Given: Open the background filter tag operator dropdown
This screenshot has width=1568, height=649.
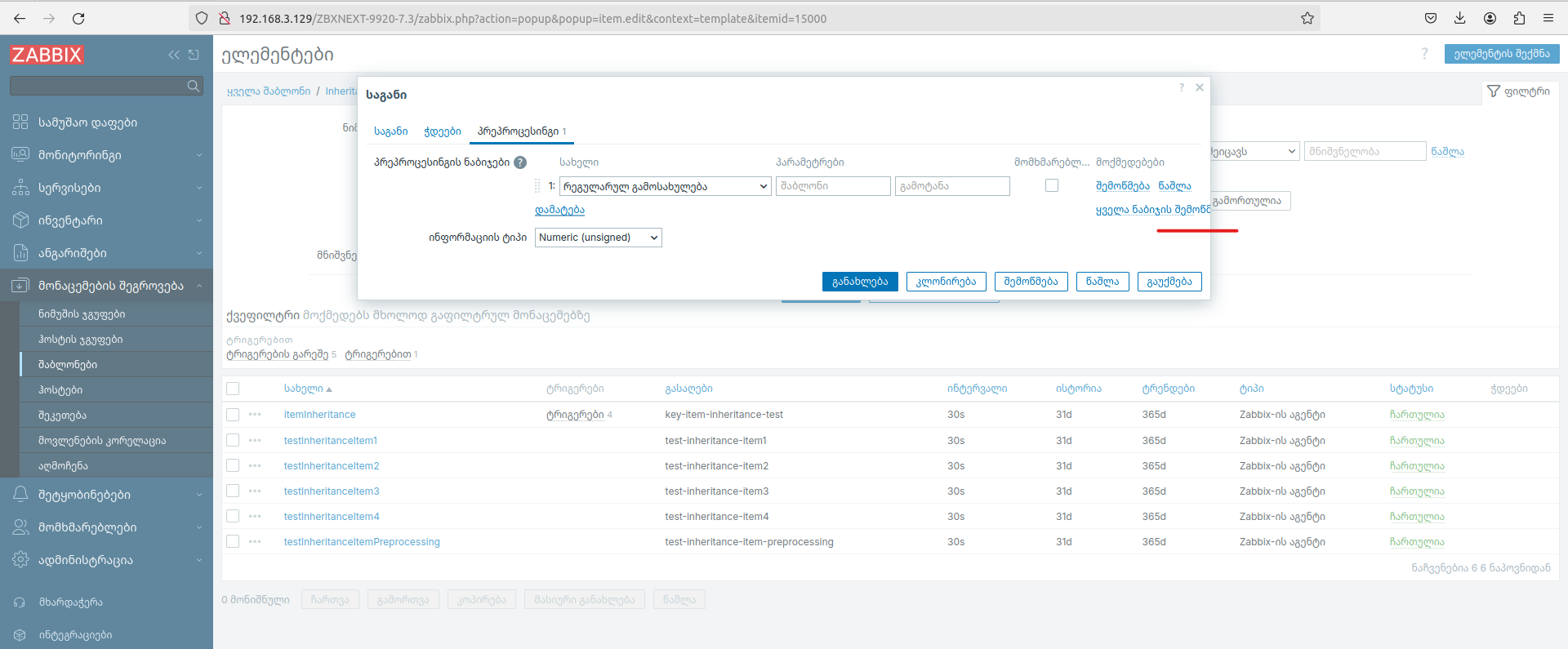Looking at the screenshot, I should (x=1254, y=151).
